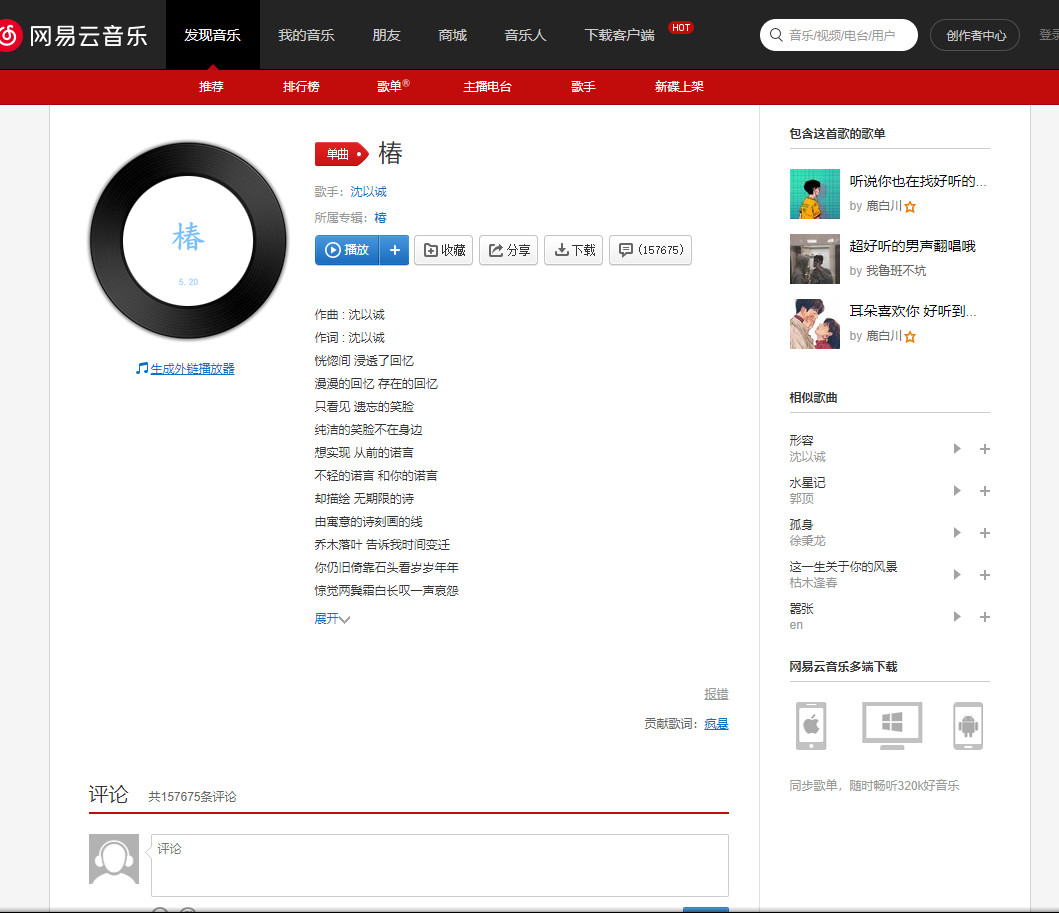The height and width of the screenshot is (913, 1059).
Task: Click the iPhone download icon
Action: pos(811,726)
